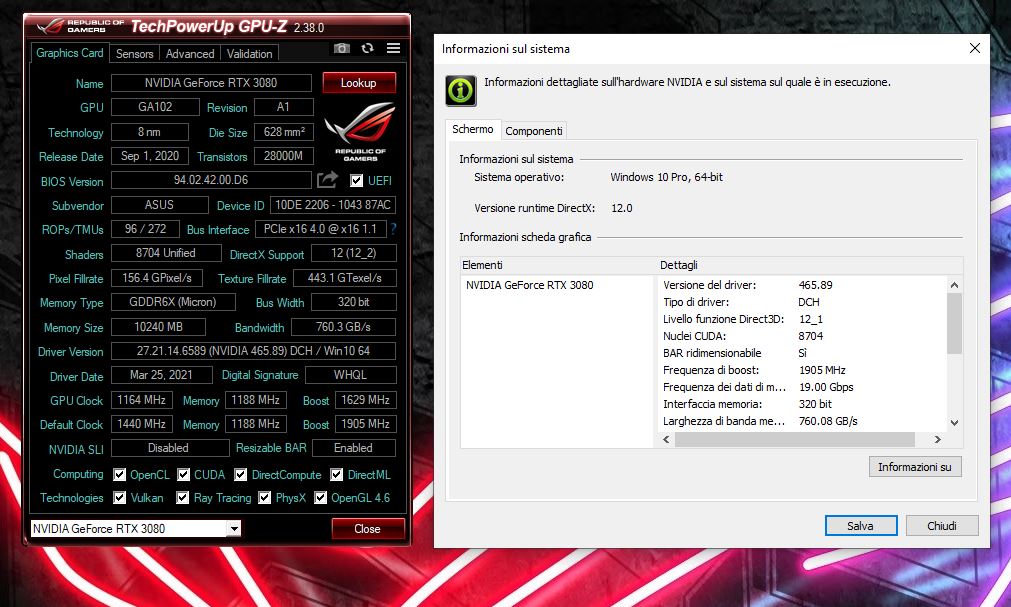Click the GPU field GA102
Image resolution: width=1011 pixels, height=607 pixels.
[x=155, y=107]
